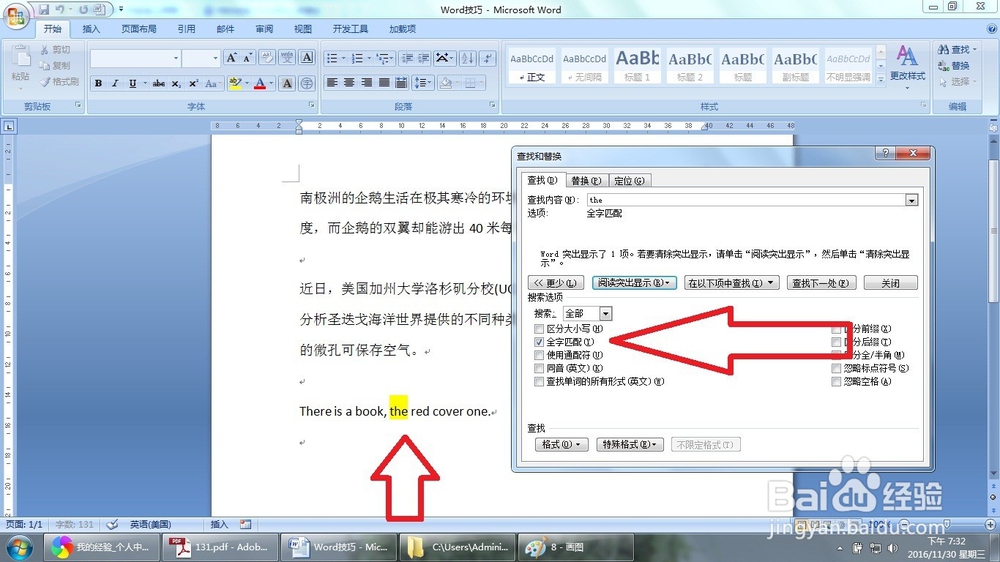Expand the find content history dropdown

click(x=911, y=200)
